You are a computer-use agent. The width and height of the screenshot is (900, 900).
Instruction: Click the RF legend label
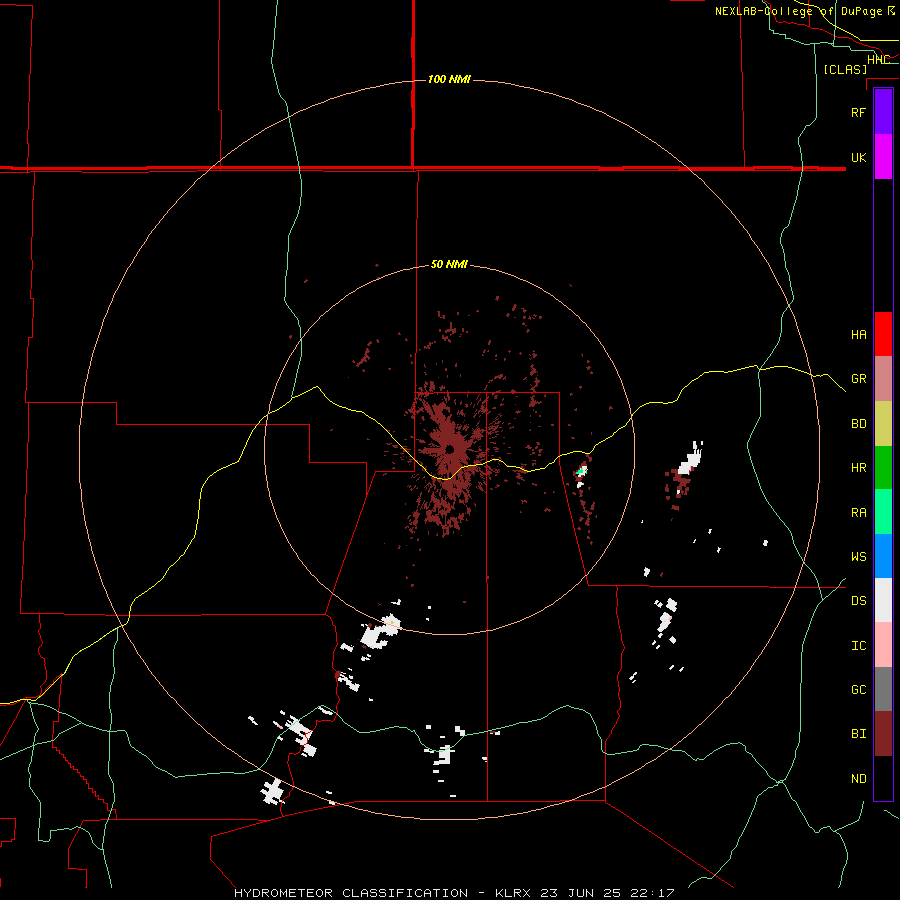pos(858,112)
